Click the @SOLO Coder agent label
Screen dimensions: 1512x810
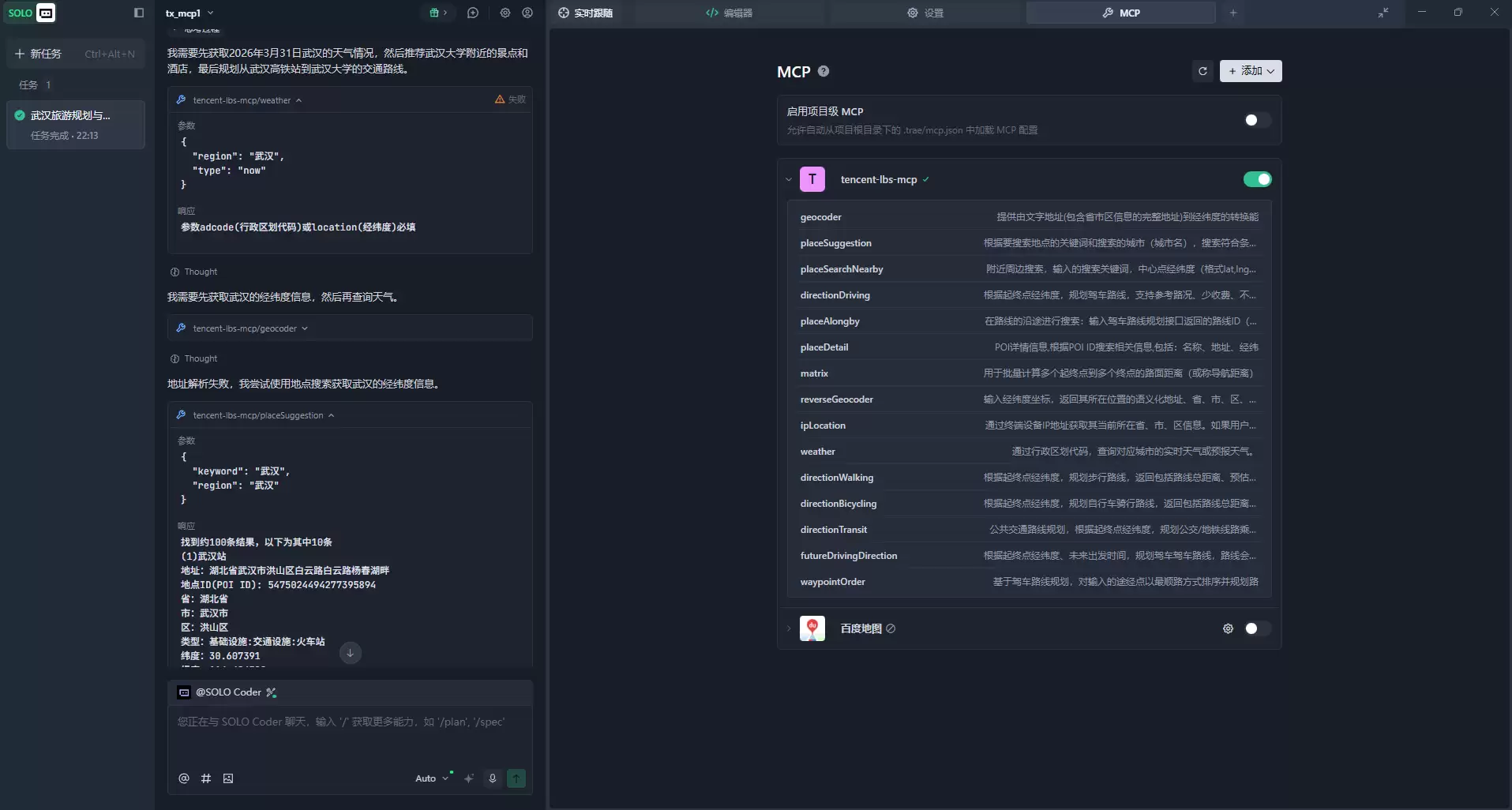[x=228, y=692]
